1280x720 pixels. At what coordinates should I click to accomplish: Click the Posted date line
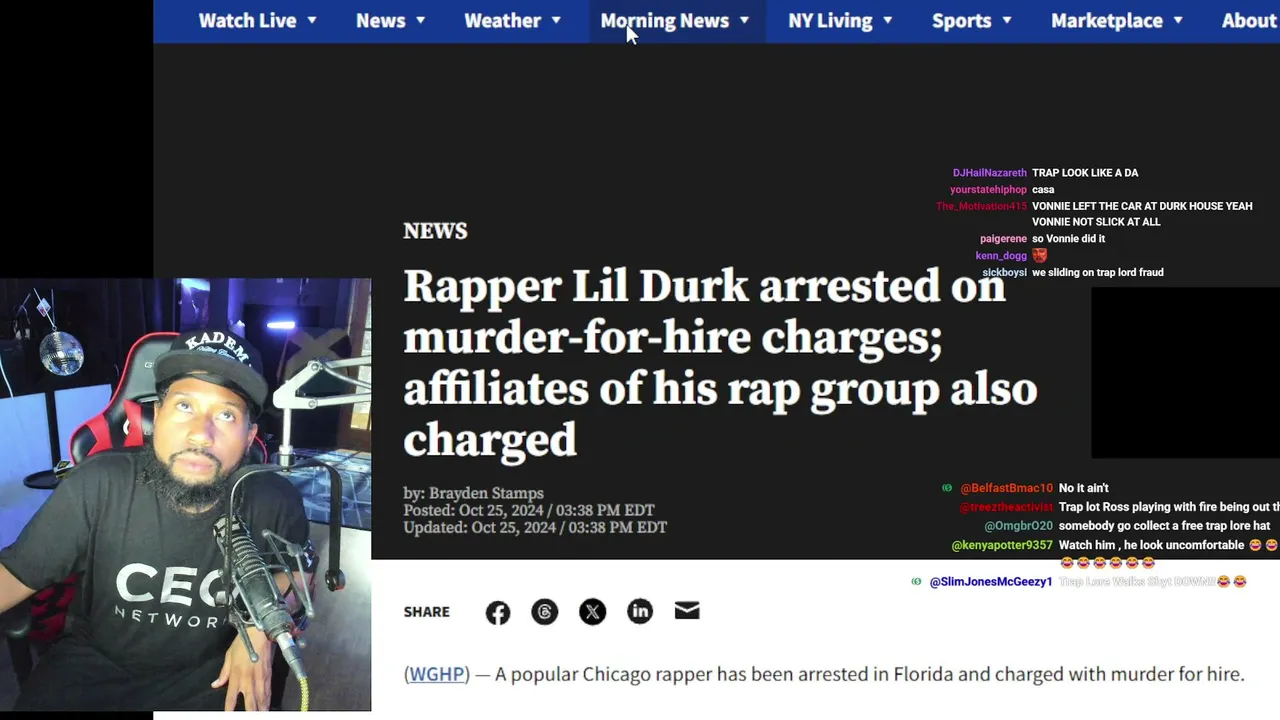528,510
